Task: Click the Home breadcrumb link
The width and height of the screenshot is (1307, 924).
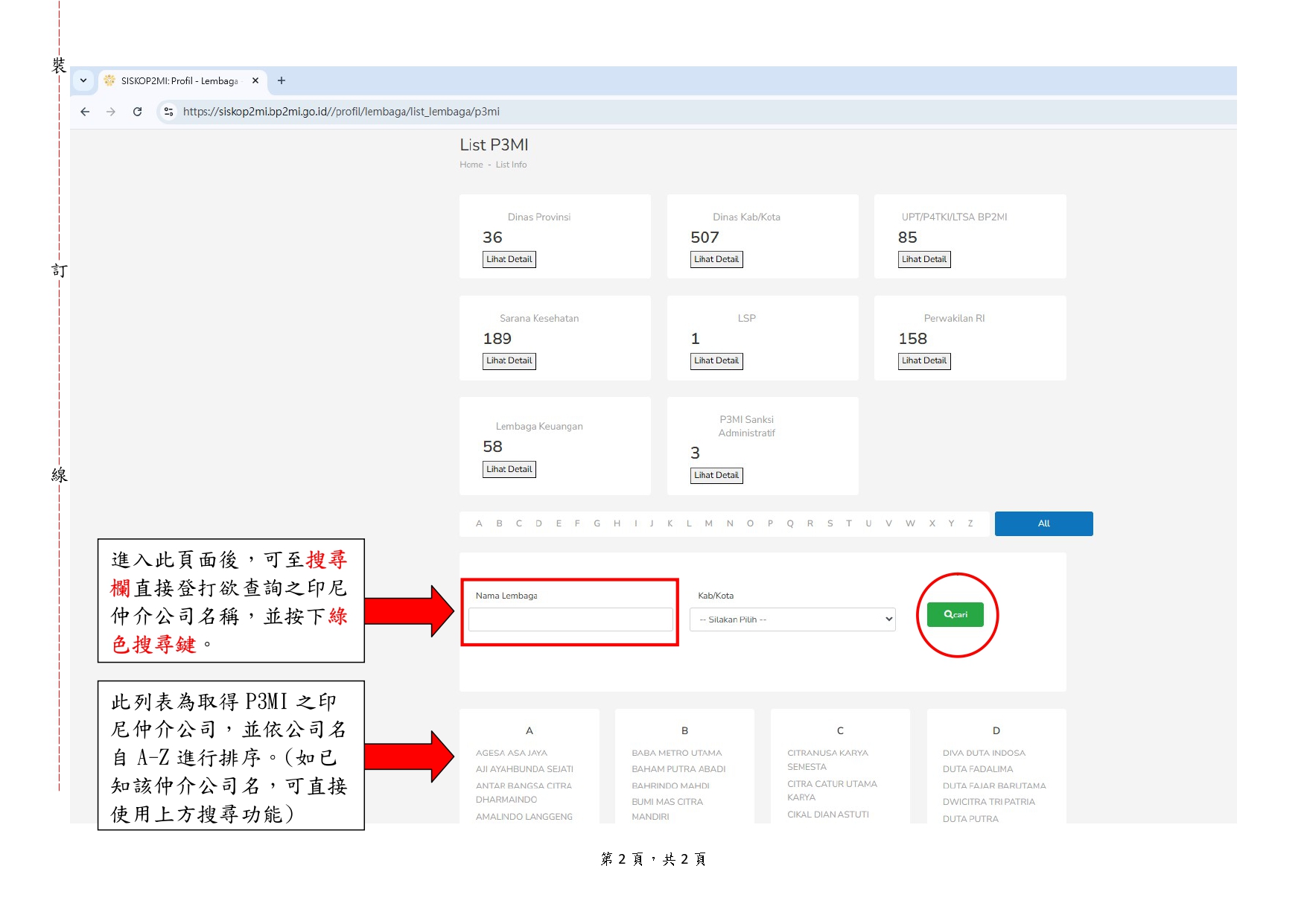Action: coord(471,165)
